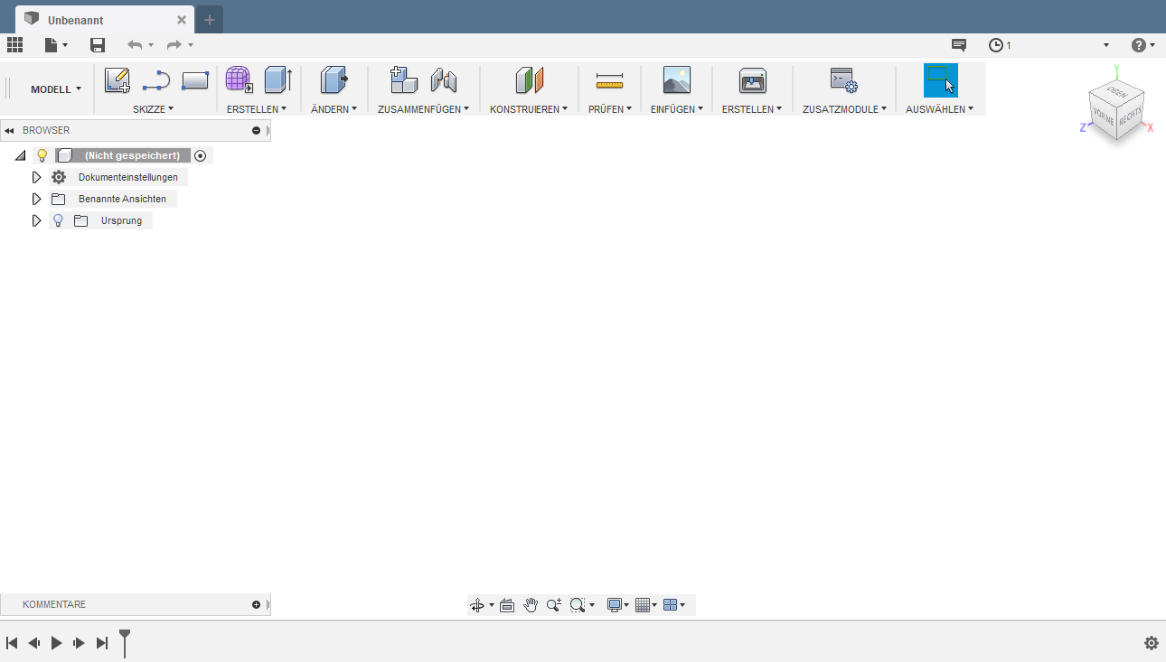Viewport: 1166px width, 662px height.
Task: Open the comments notification icon
Action: 959,45
